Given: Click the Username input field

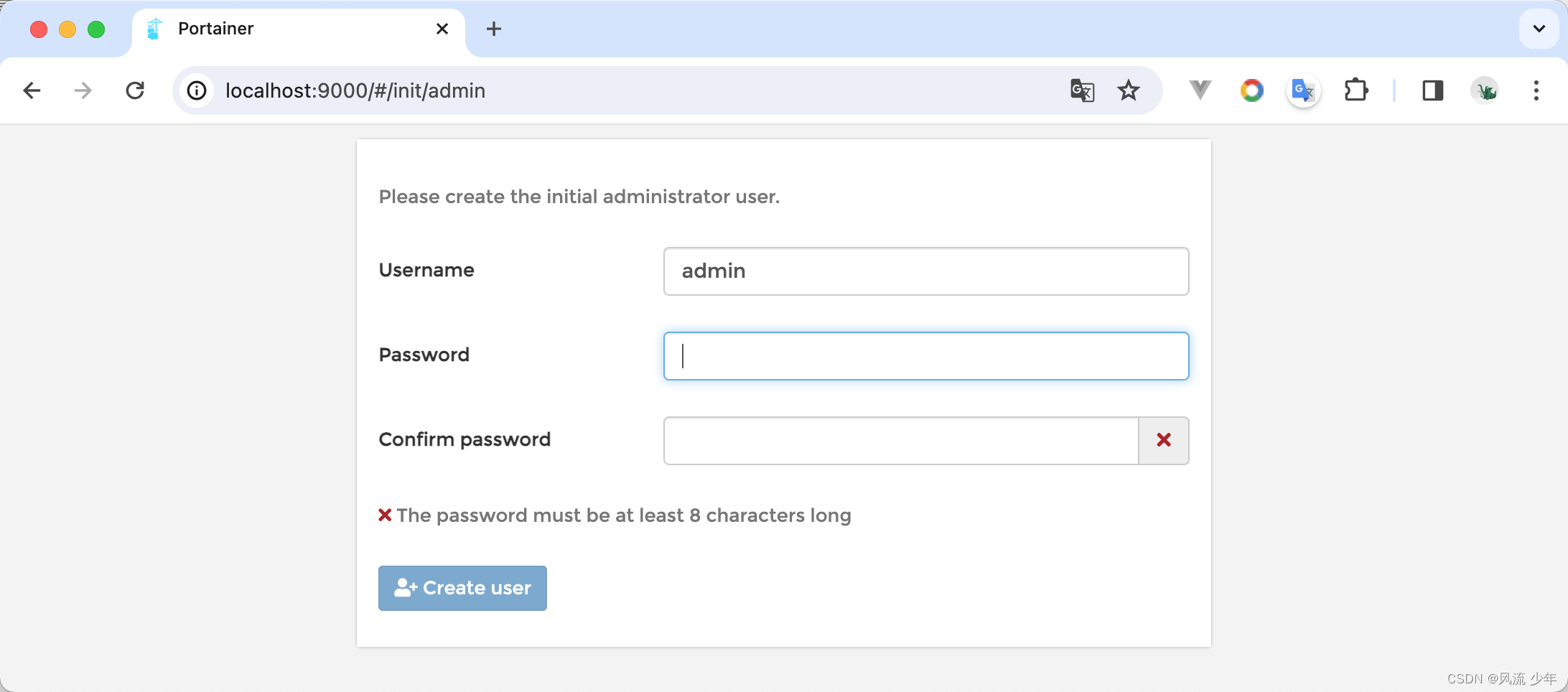Looking at the screenshot, I should tap(926, 271).
